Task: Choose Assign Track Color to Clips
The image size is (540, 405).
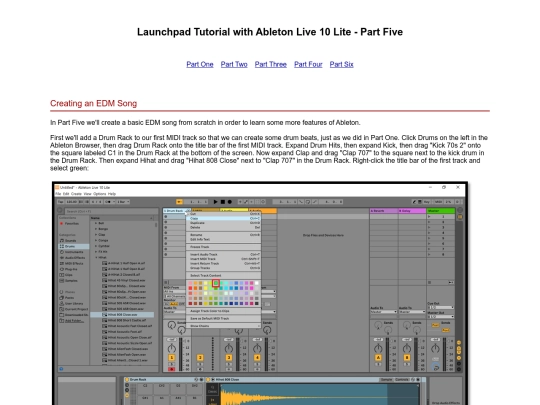Action: click(x=224, y=311)
